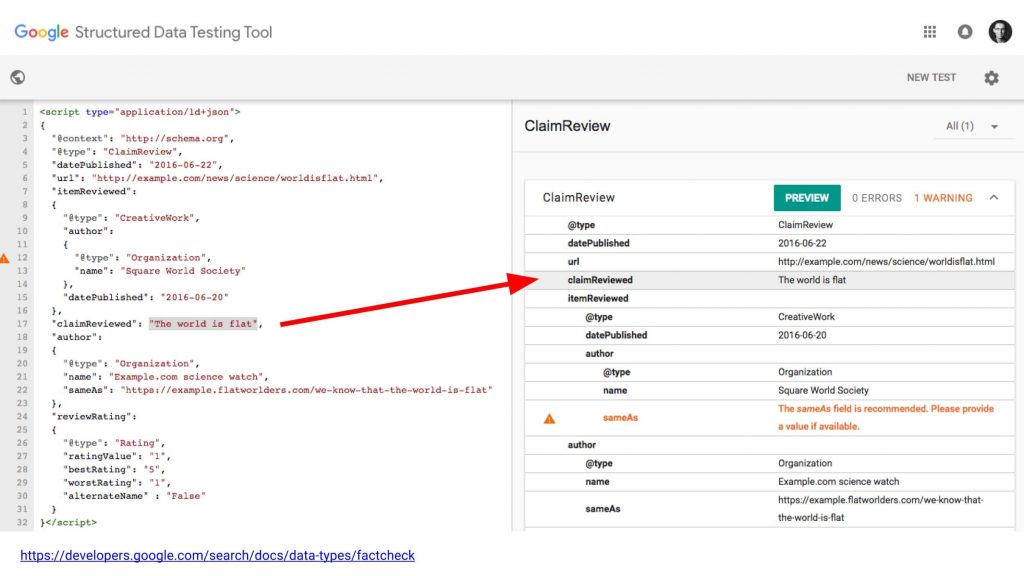
Task: Click the warning triangle beside line 12
Action: coord(5,258)
